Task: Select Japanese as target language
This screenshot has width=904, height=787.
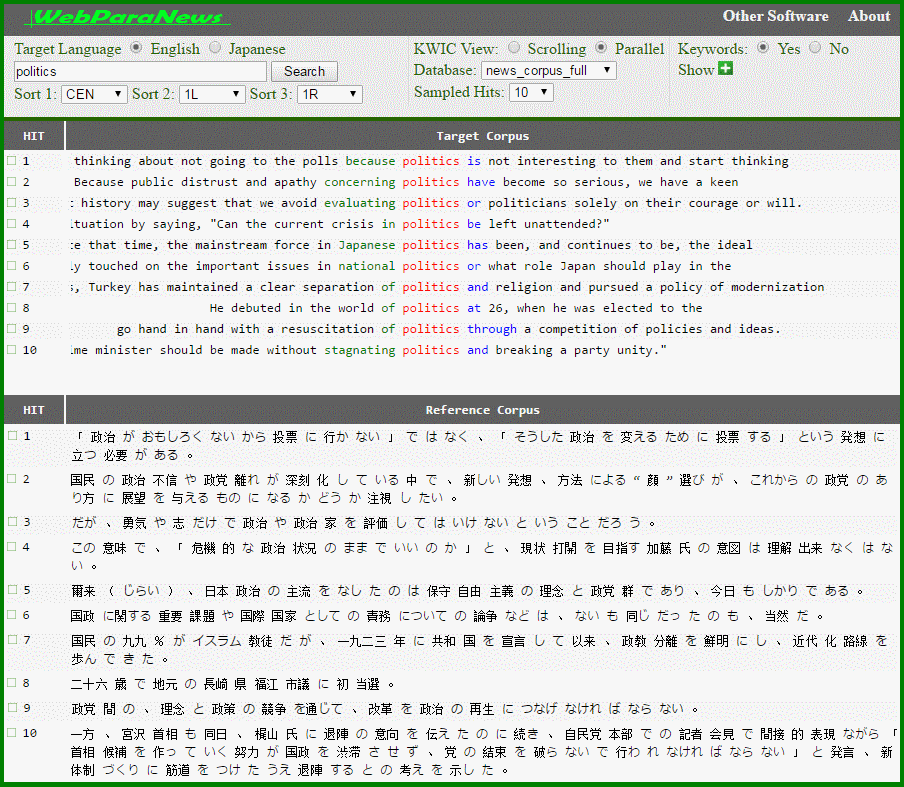Action: [x=215, y=48]
